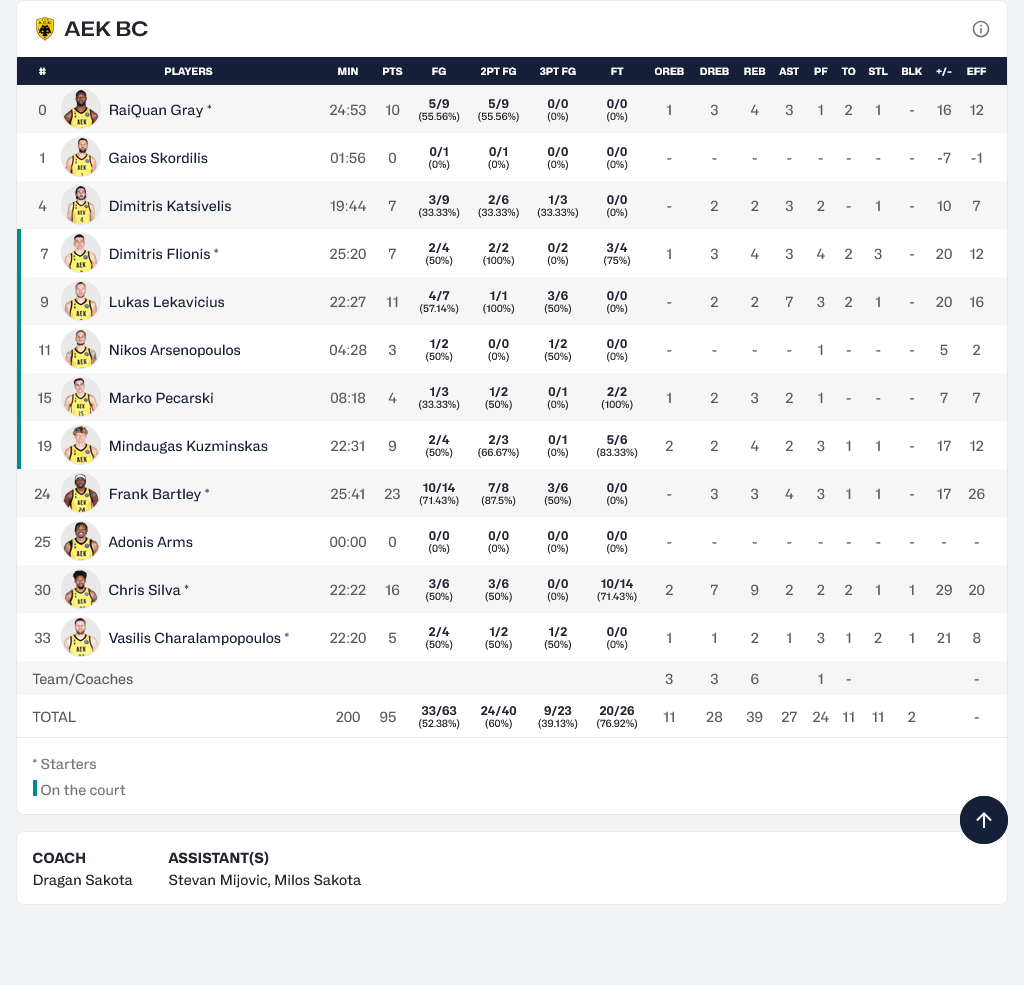Sort the table by MIN column
The width and height of the screenshot is (1024, 985).
(347, 71)
